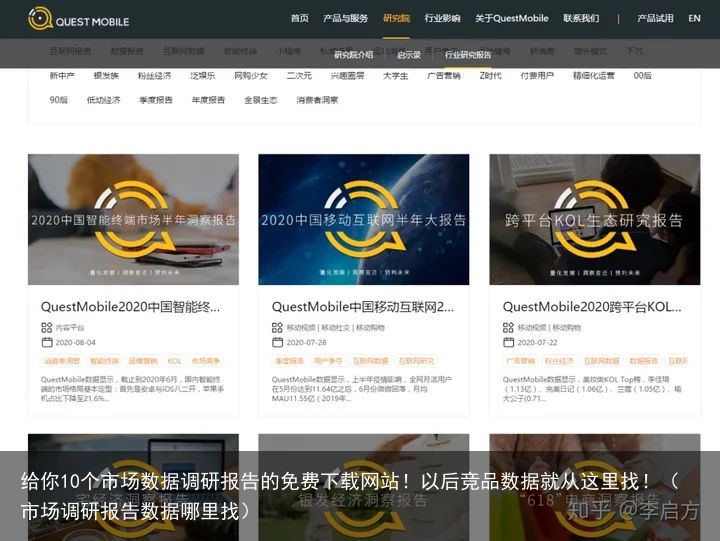
Task: Filter by the 新中产 tag
Action: point(62,75)
